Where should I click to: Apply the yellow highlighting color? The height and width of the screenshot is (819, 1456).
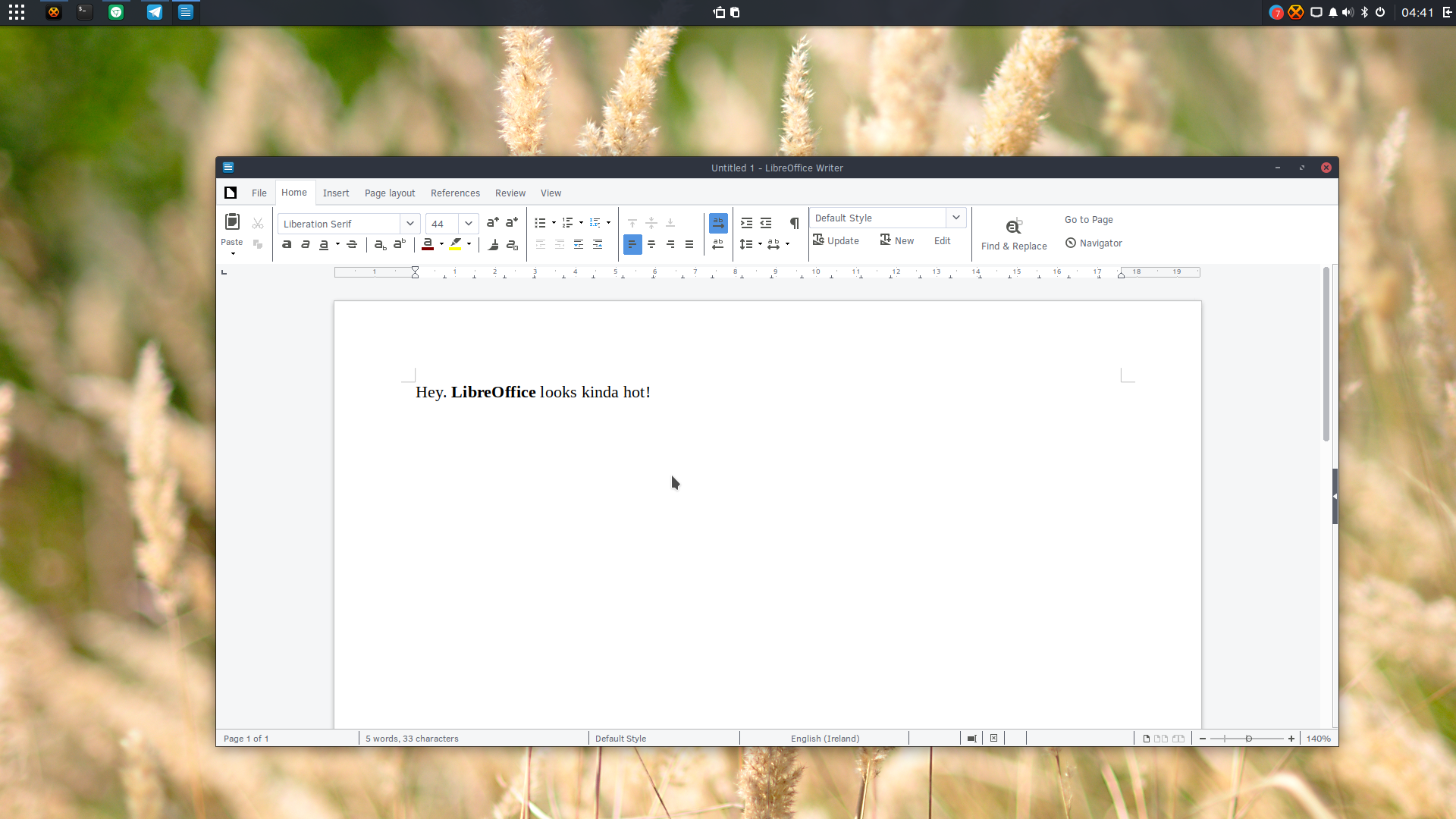[455, 244]
